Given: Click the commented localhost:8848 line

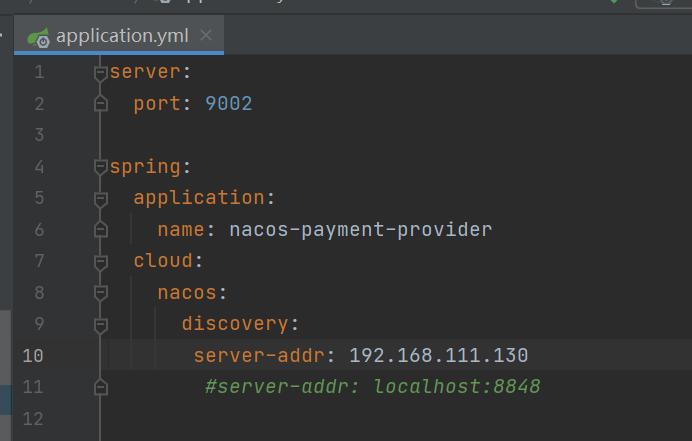Looking at the screenshot, I should pyautogui.click(x=372, y=387).
